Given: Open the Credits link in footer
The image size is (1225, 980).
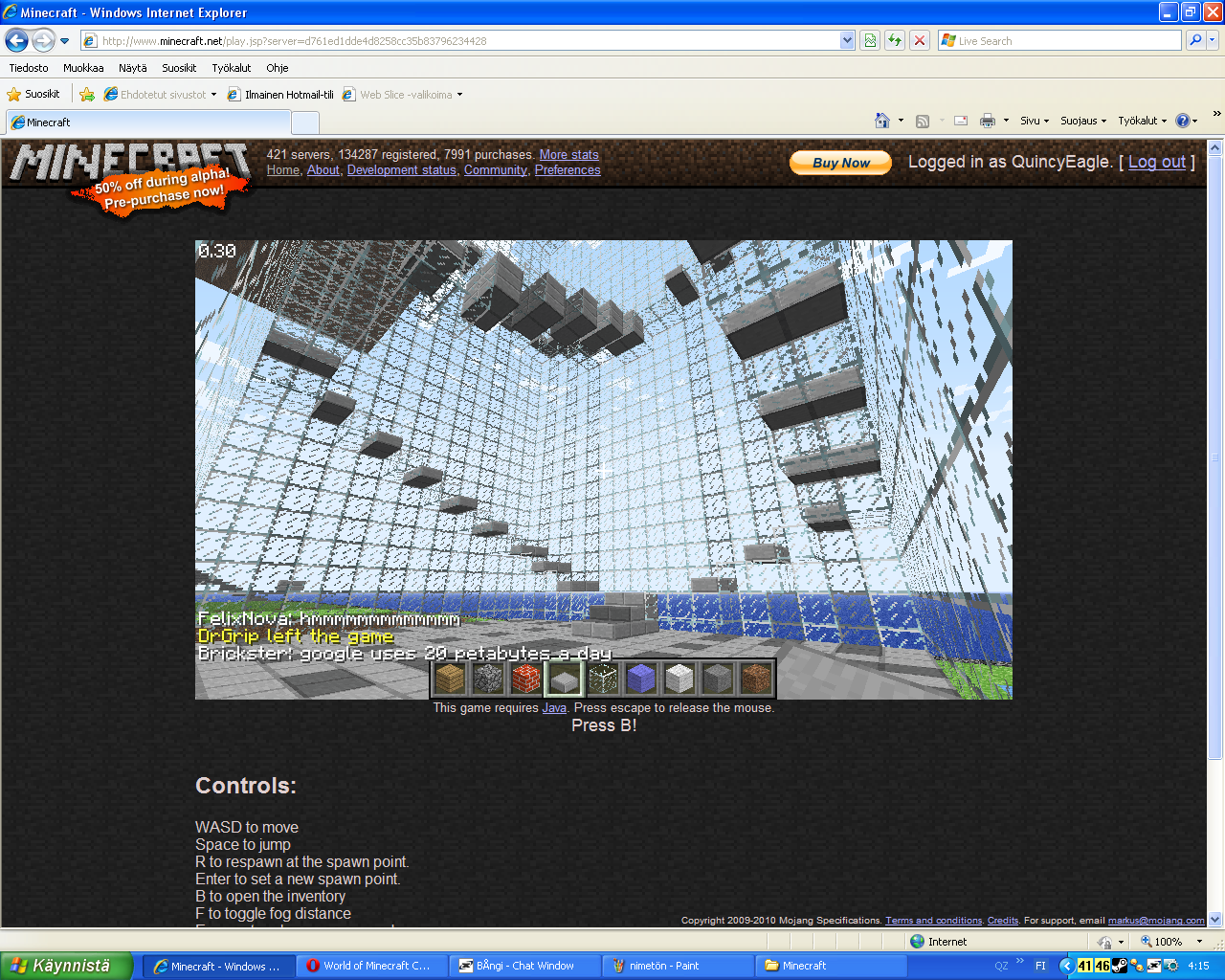Looking at the screenshot, I should (1003, 921).
